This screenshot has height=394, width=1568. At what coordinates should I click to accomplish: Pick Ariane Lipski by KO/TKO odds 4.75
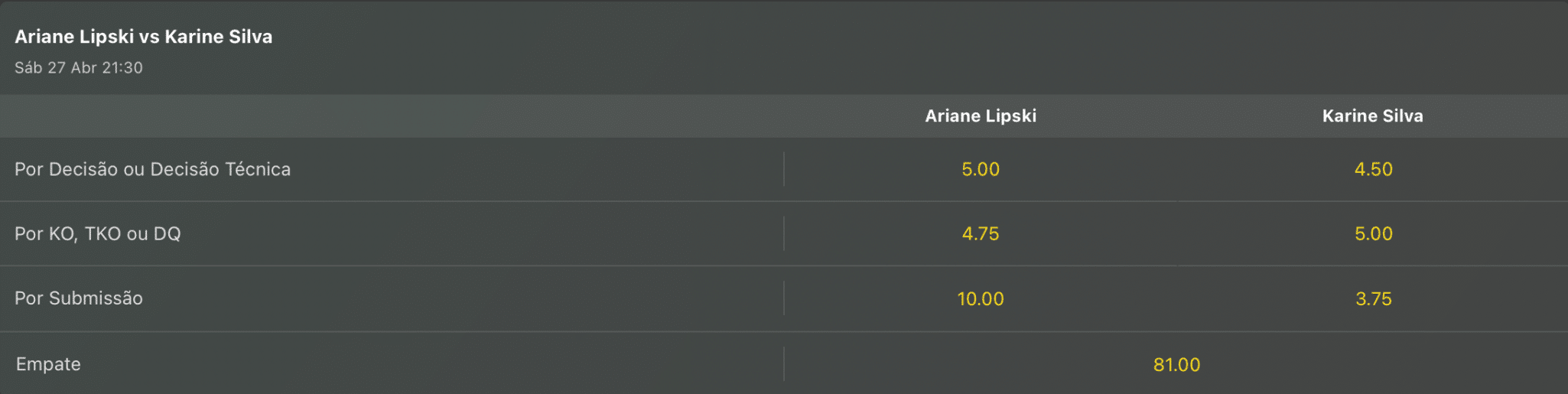click(981, 233)
